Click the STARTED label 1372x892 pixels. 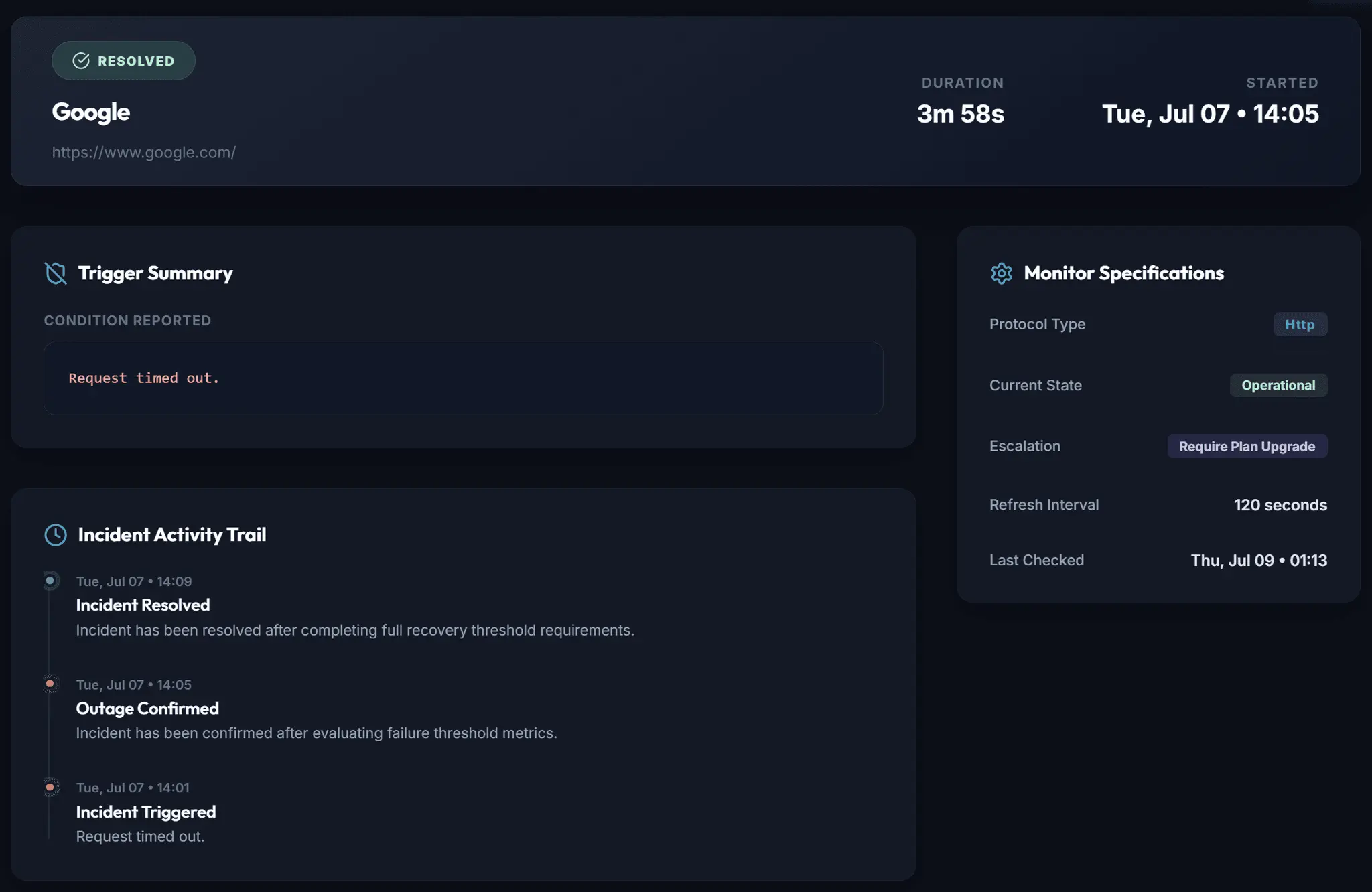tap(1282, 83)
